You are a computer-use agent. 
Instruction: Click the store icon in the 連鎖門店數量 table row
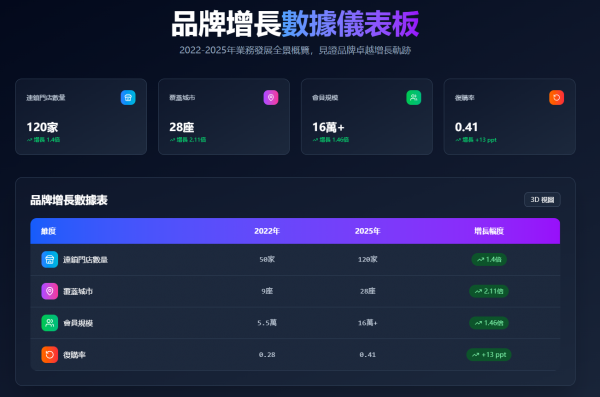pyautogui.click(x=50, y=260)
